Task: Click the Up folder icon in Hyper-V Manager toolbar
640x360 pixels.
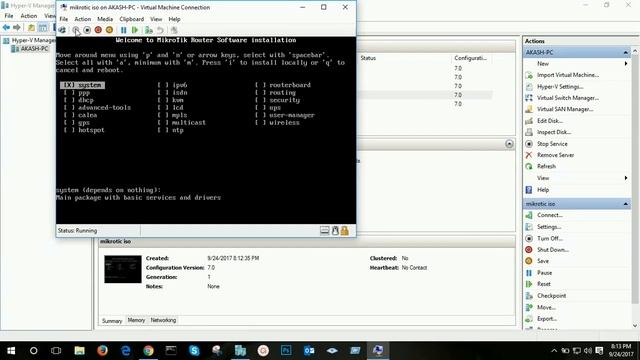Action: pos(31,27)
